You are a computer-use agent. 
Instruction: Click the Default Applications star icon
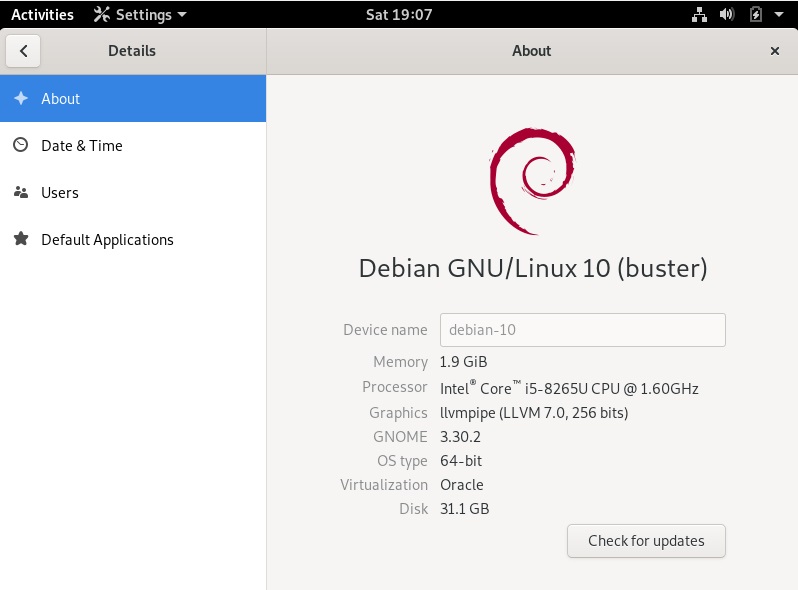tap(21, 239)
